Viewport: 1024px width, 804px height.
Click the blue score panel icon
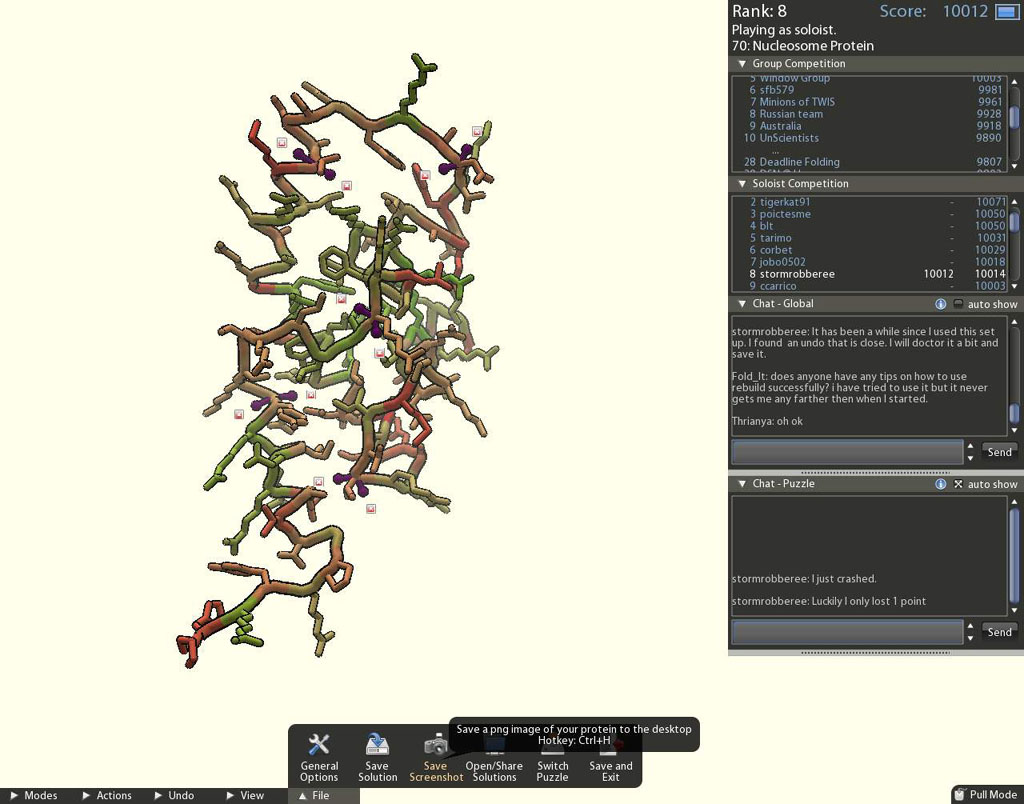point(1006,12)
